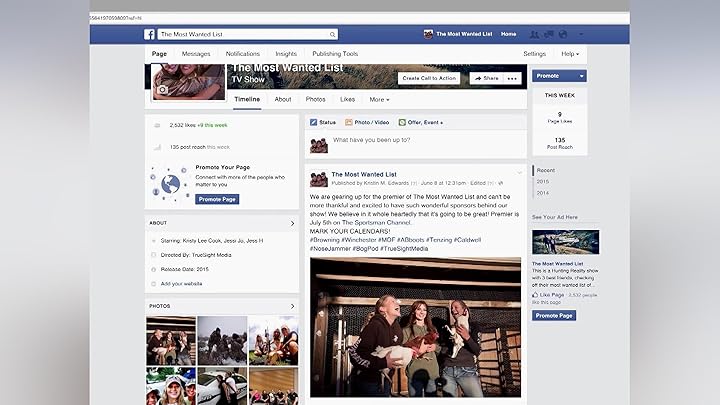Click the camera icon on profile picture
The image size is (720, 405).
pos(163,90)
